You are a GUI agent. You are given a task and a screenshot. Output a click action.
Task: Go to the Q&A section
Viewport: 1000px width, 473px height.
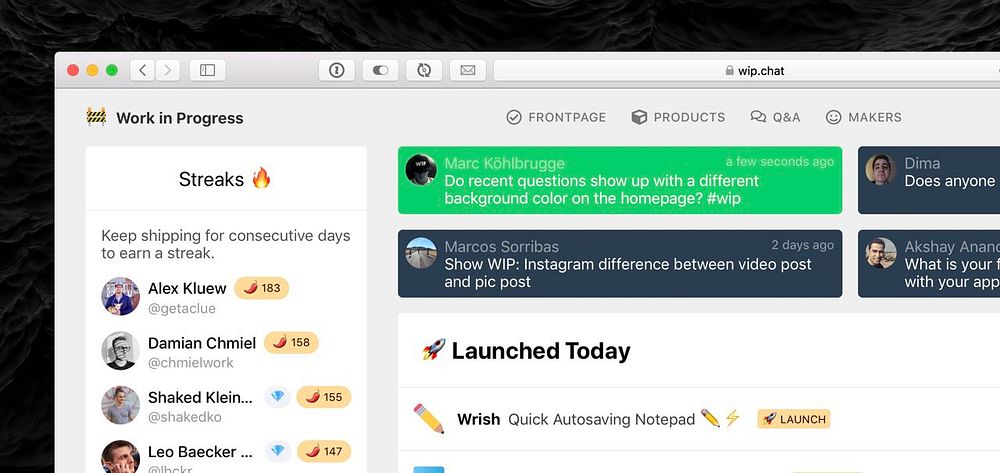[x=775, y=117]
